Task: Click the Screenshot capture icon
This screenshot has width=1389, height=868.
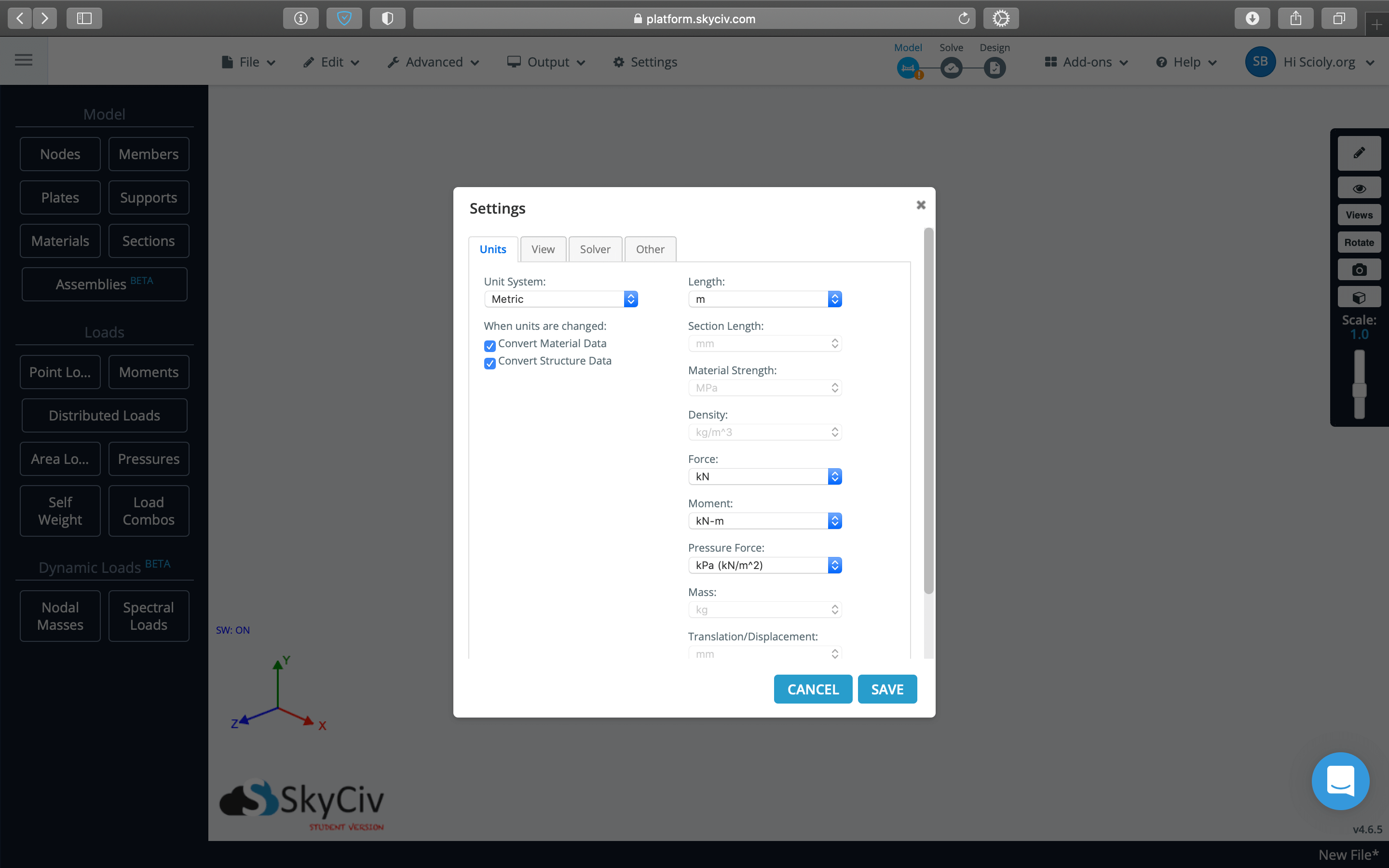Action: coord(1358,270)
